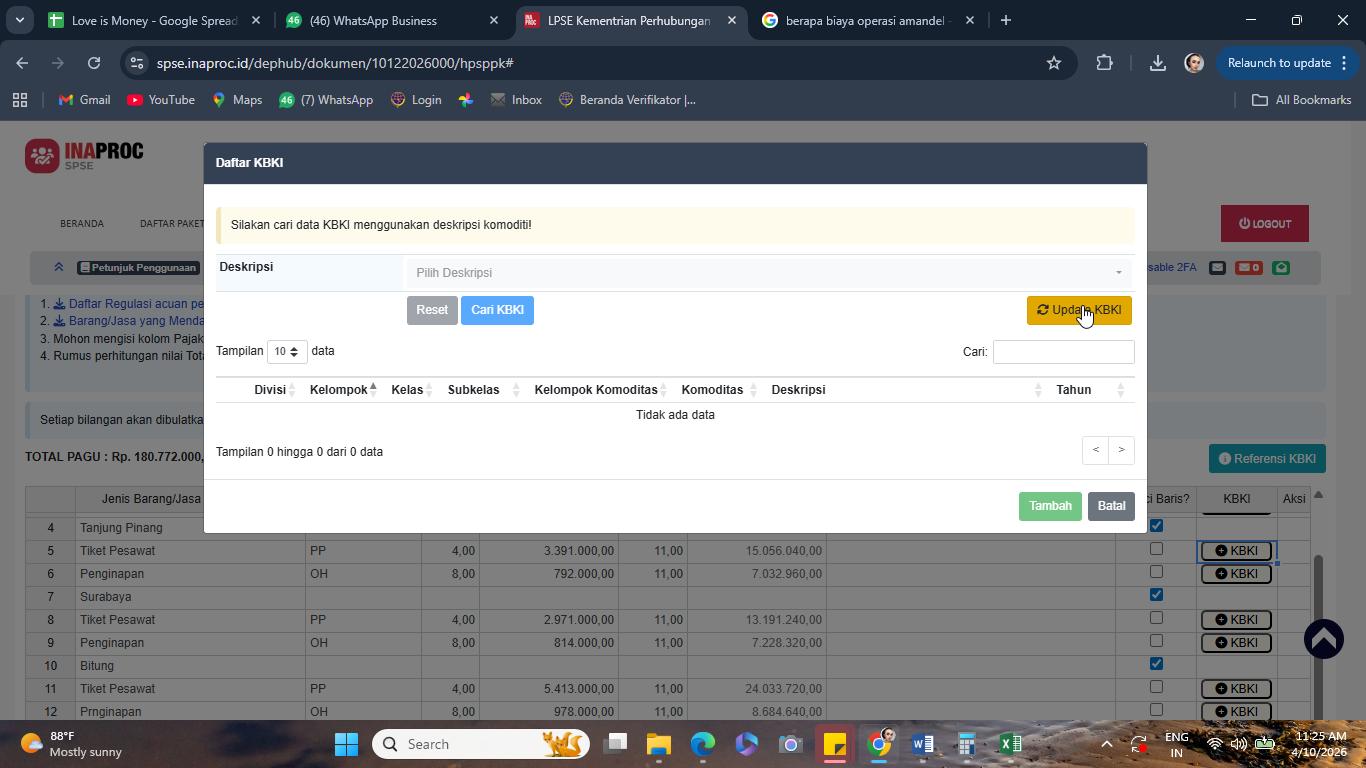This screenshot has height=768, width=1366.
Task: Open the Chrome profile avatar
Action: [1193, 63]
